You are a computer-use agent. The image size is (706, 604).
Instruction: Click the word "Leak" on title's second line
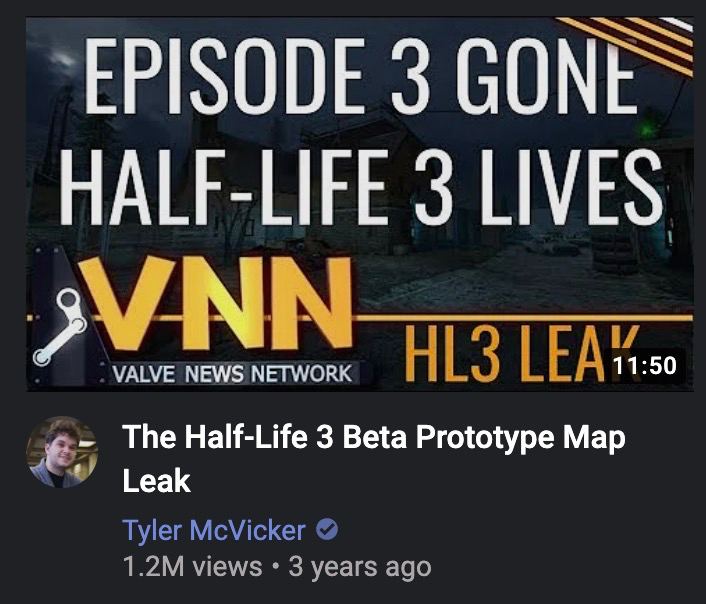point(156,481)
